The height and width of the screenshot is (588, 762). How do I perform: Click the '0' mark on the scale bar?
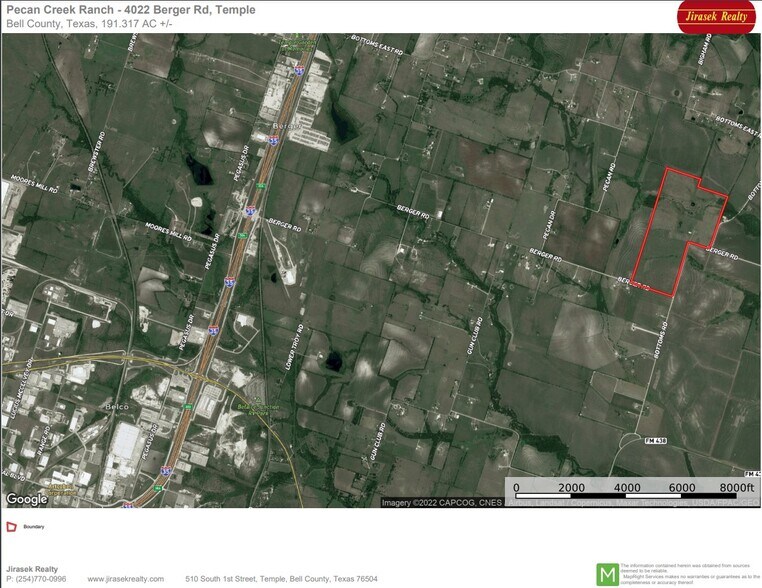tap(516, 487)
